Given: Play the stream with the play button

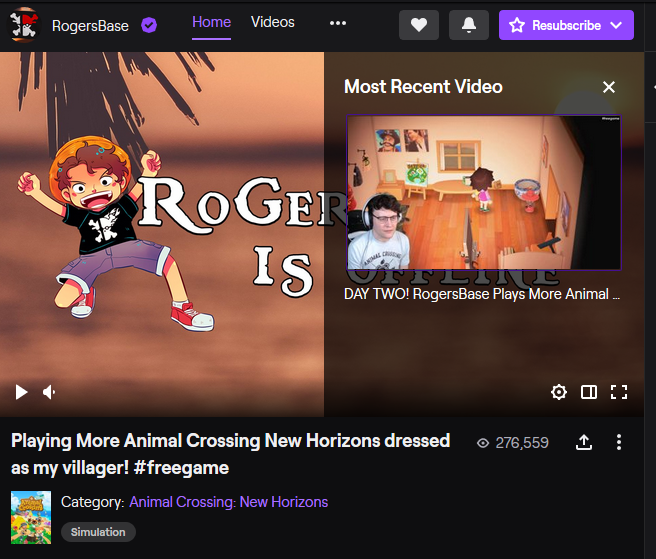Looking at the screenshot, I should [21, 392].
